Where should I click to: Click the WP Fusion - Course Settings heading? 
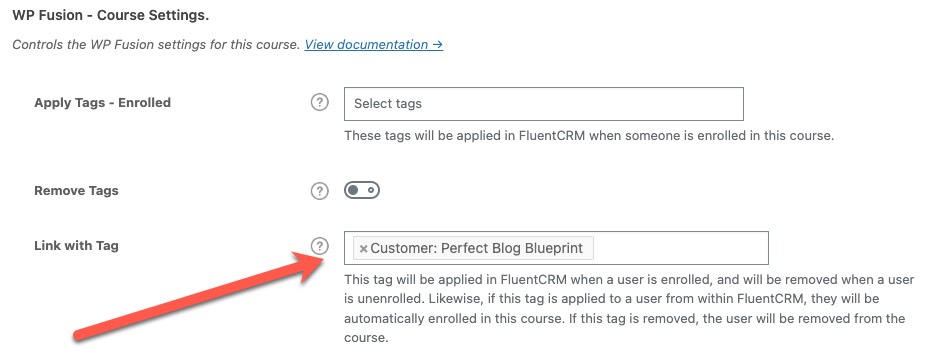click(x=111, y=16)
